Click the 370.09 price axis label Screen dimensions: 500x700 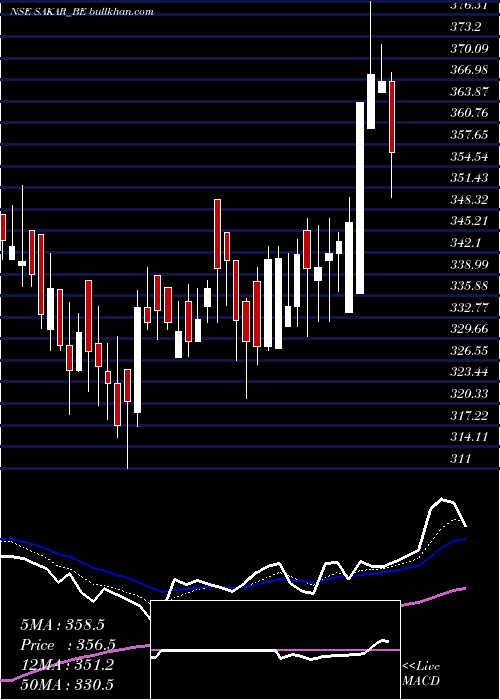469,48
